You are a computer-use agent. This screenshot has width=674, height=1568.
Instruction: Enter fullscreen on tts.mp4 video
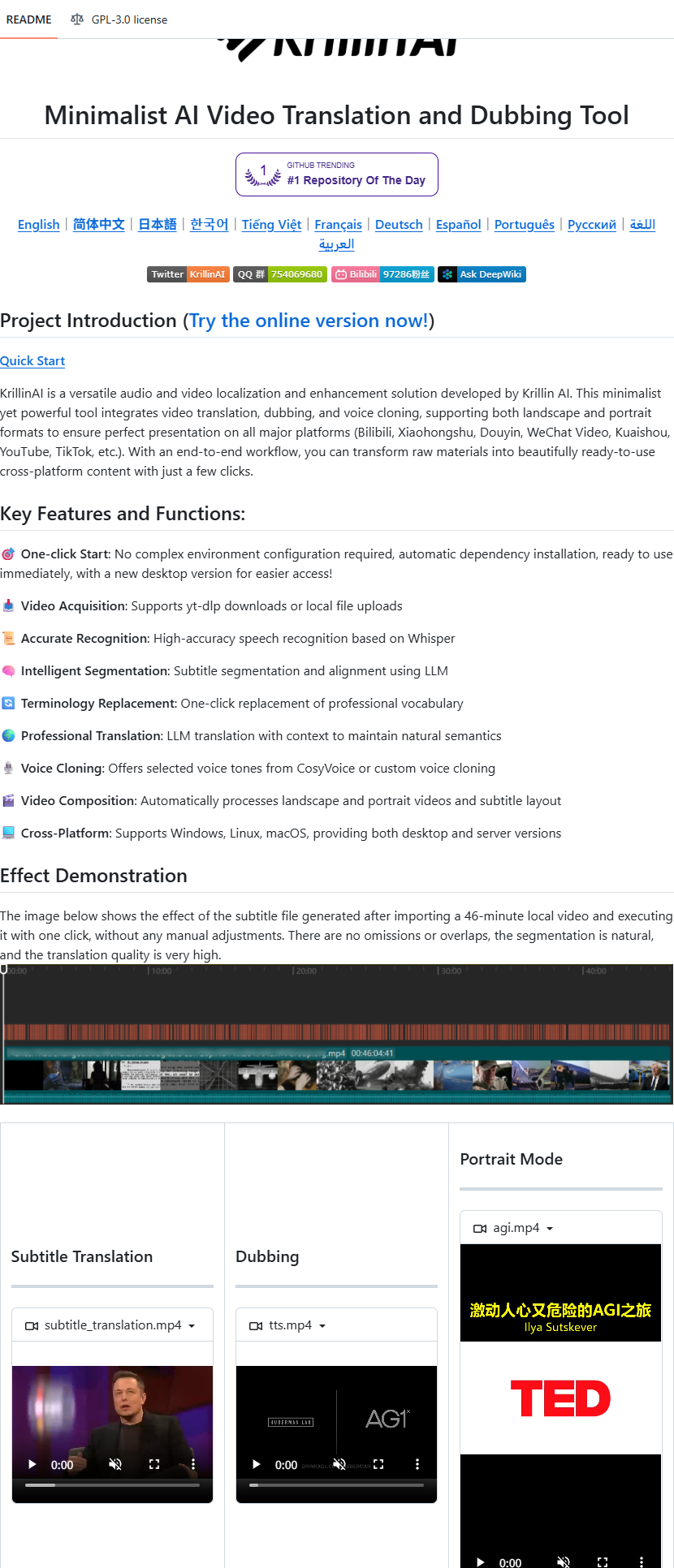[378, 1464]
